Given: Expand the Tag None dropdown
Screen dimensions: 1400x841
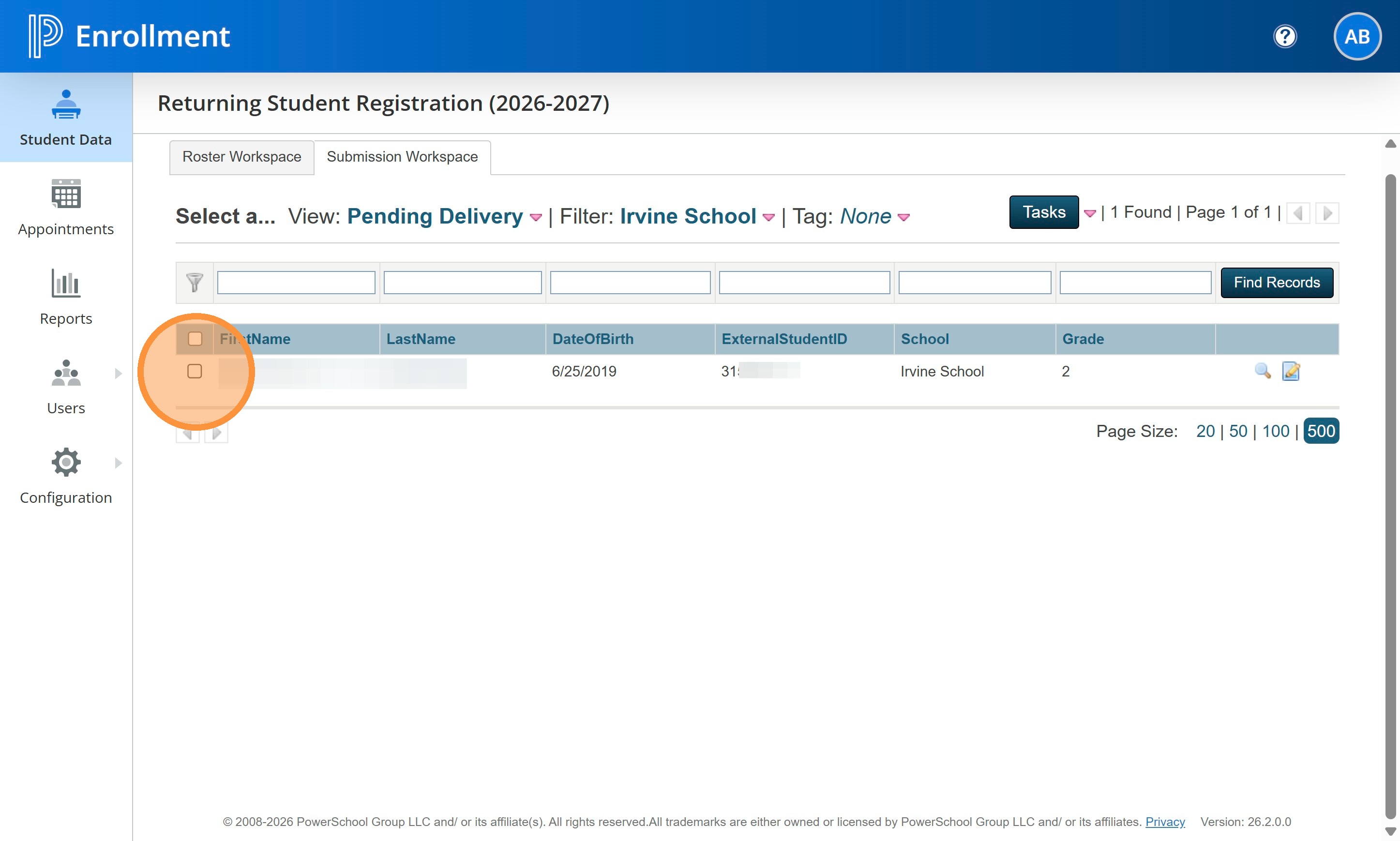Looking at the screenshot, I should pos(903,217).
